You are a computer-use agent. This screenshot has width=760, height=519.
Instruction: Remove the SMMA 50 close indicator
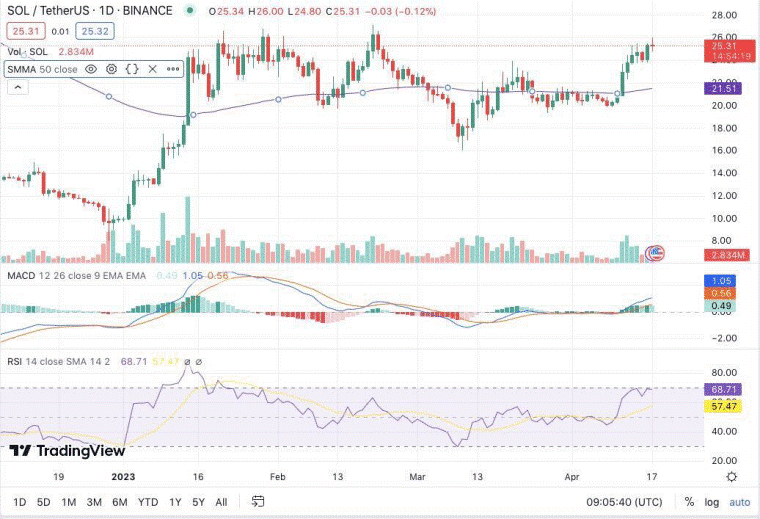tap(153, 69)
